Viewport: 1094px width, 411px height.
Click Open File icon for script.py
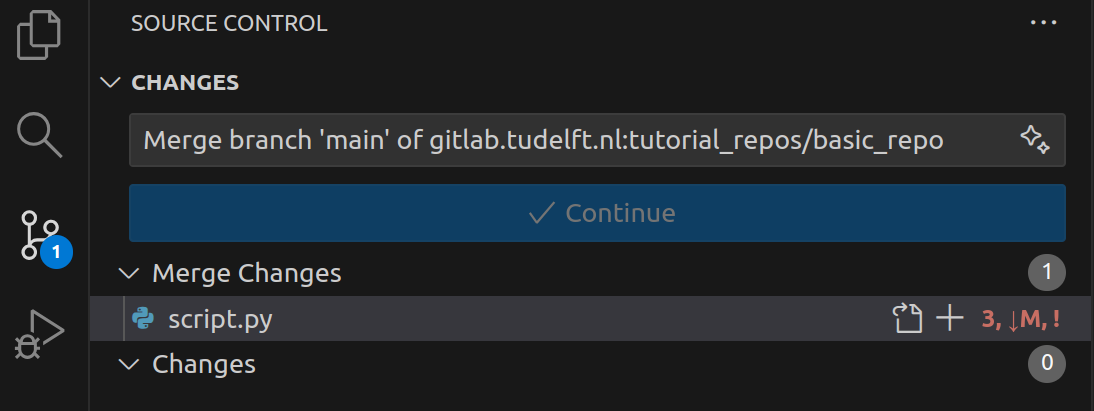[x=907, y=319]
